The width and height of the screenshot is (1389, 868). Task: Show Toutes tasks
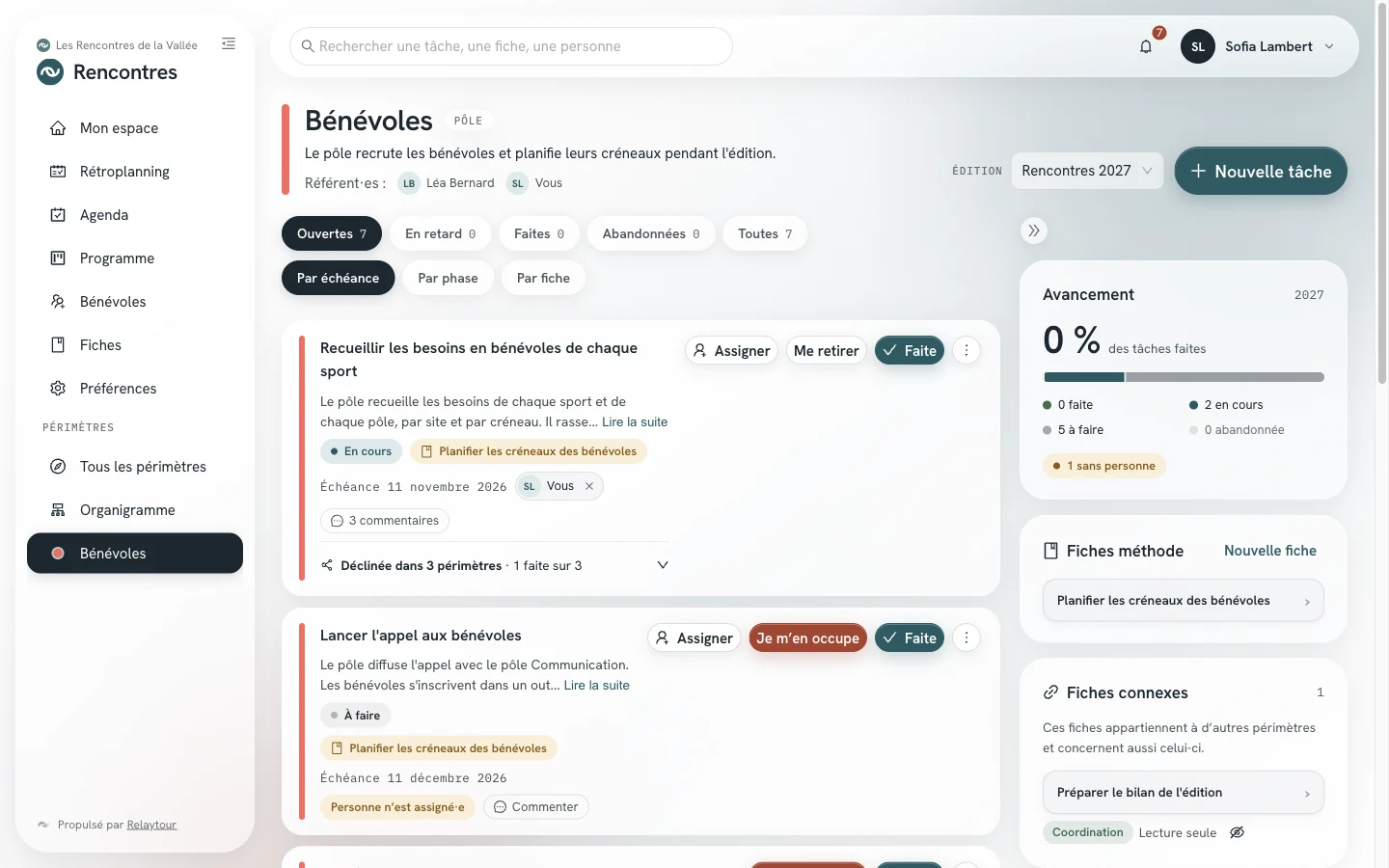(x=765, y=233)
